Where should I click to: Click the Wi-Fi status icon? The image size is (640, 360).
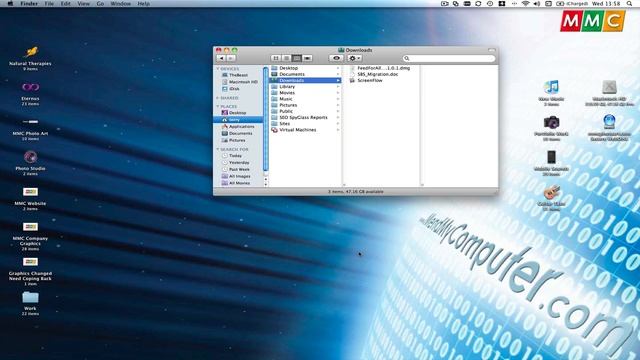click(x=526, y=3)
